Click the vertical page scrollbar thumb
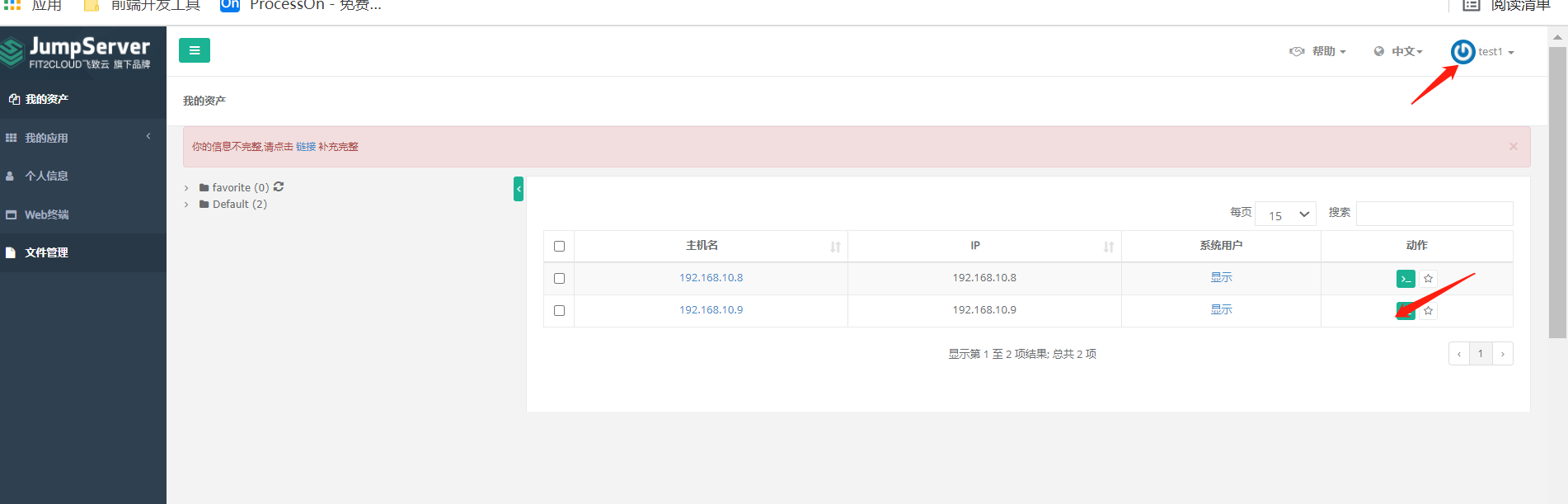Viewport: 1568px width, 504px height. pos(1557,190)
